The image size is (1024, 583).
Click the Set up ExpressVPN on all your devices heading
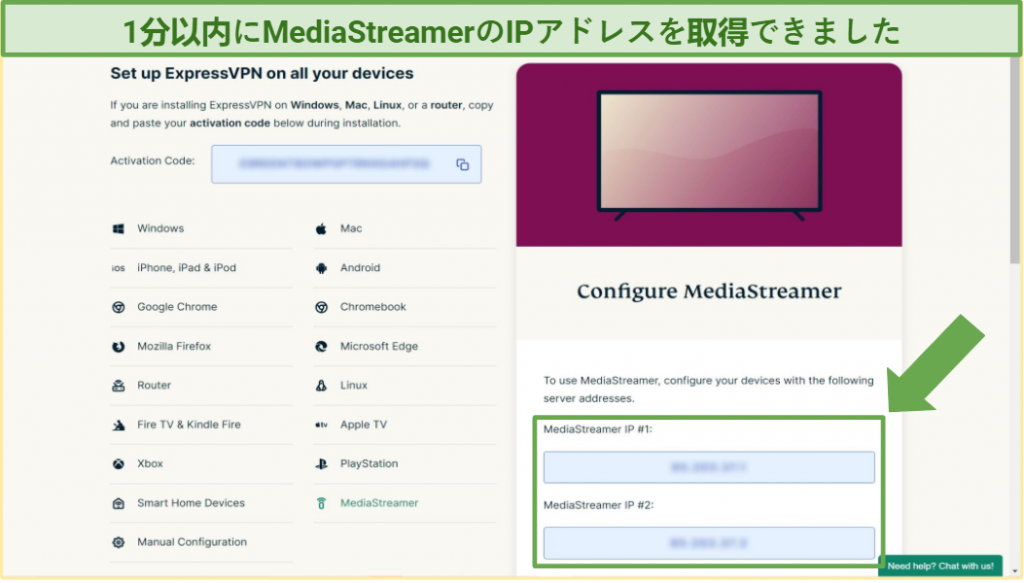(x=261, y=73)
